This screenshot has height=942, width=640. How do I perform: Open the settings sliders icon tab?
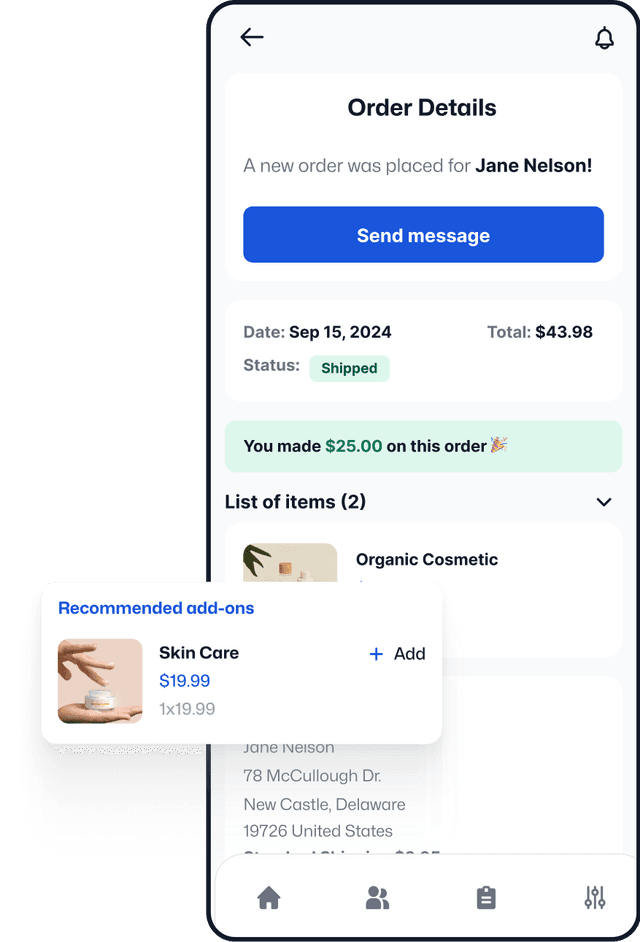coord(595,898)
